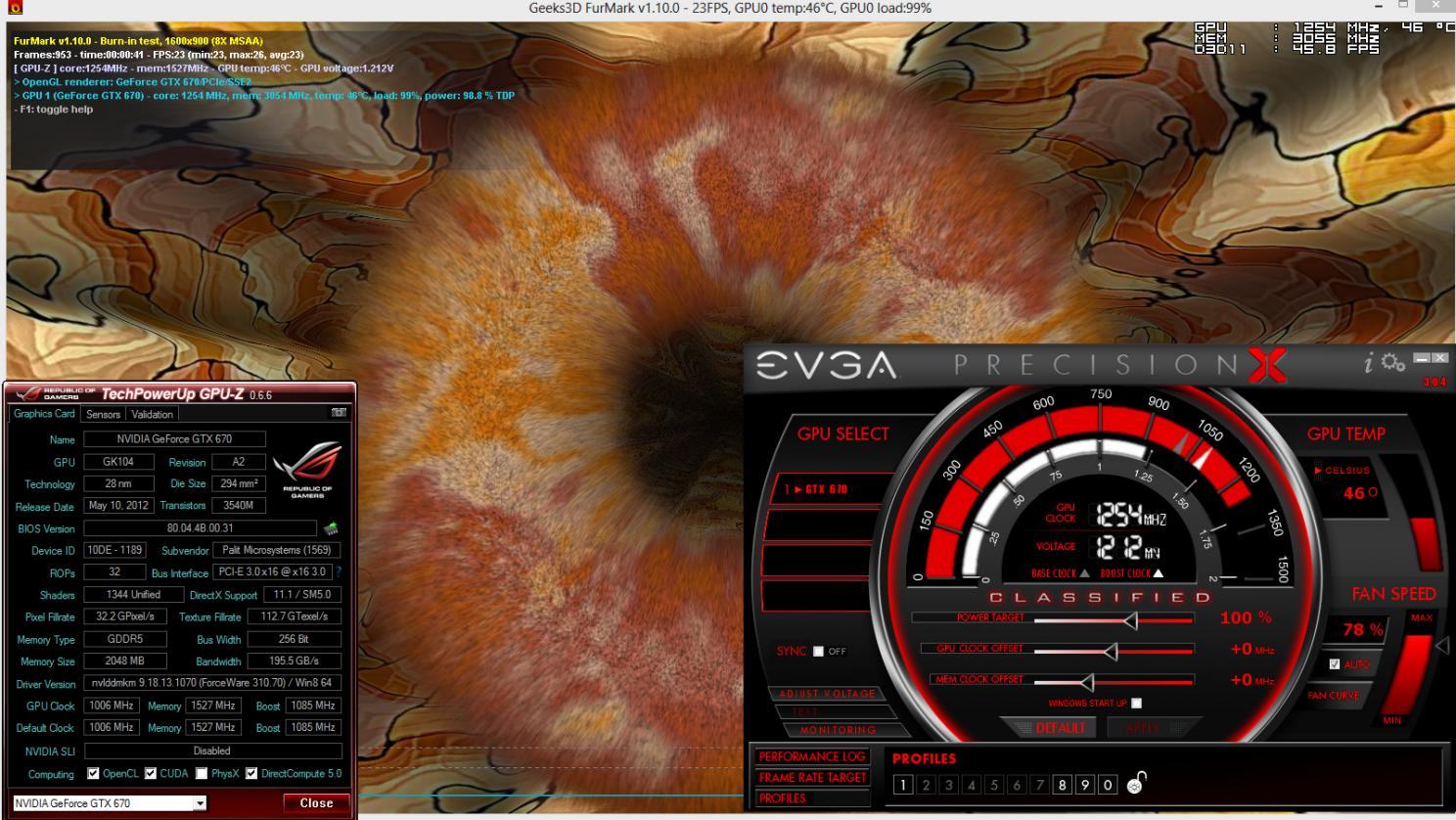Click the Driver Version field
This screenshot has width=1456, height=820.
click(x=212, y=684)
